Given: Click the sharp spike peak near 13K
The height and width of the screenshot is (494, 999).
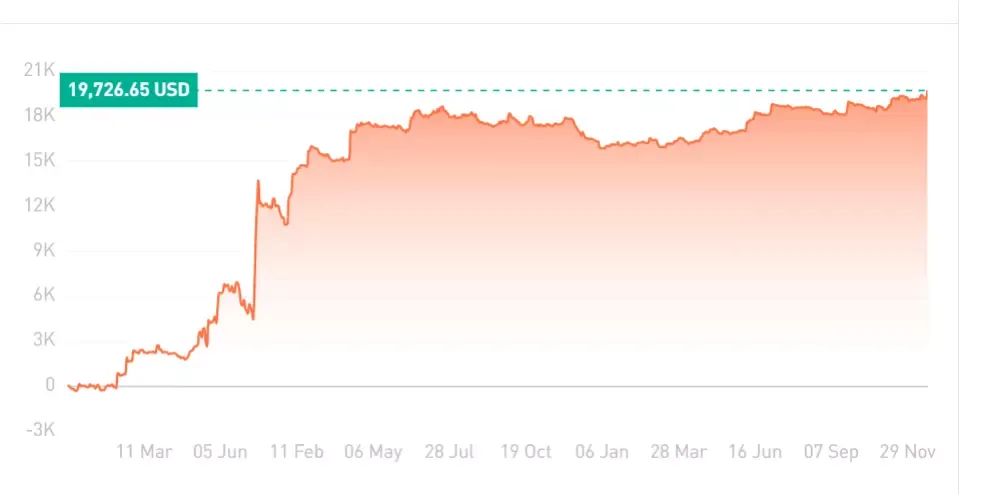Looking at the screenshot, I should pyautogui.click(x=258, y=181).
